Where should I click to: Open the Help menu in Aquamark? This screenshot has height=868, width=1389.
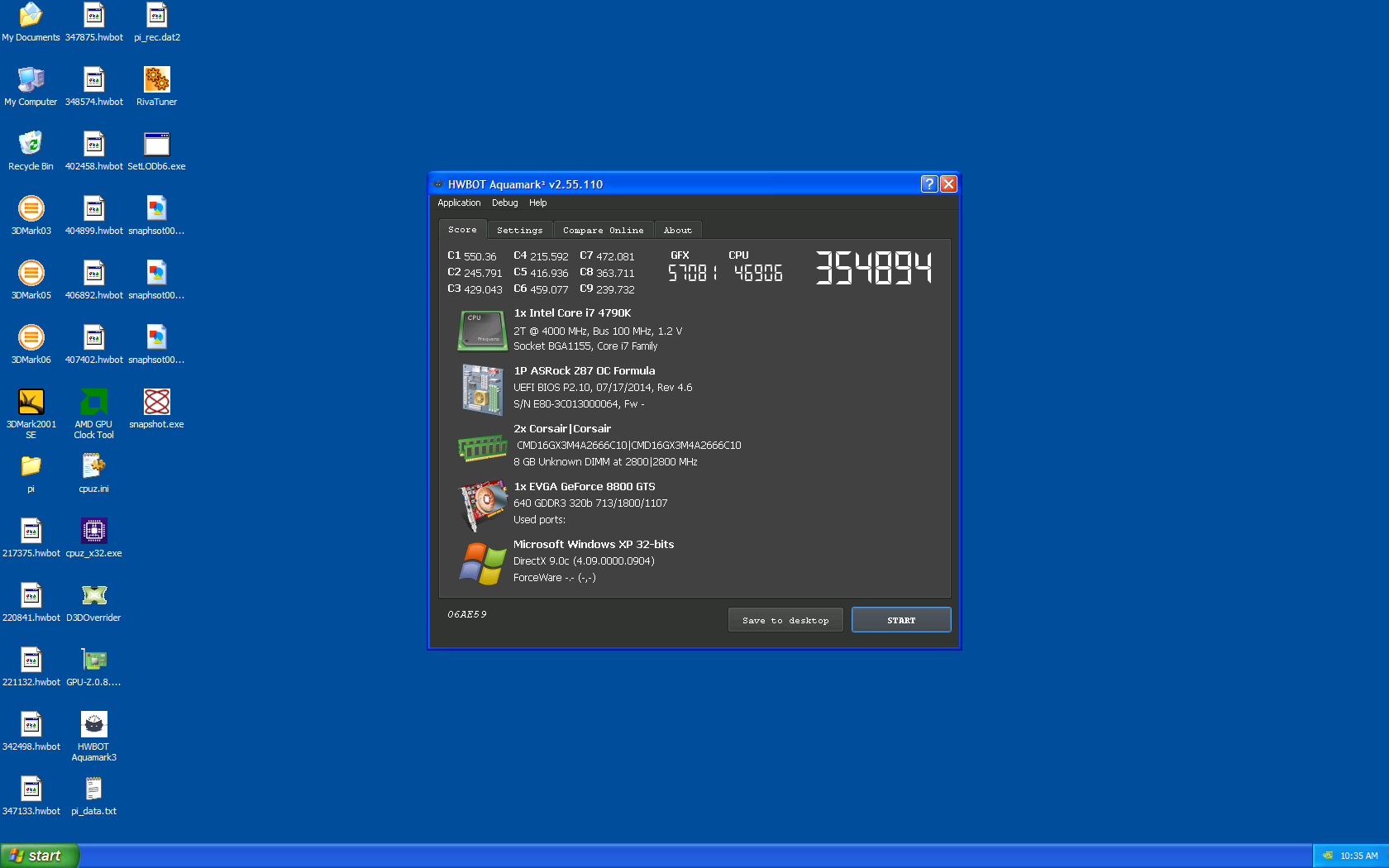tap(537, 203)
